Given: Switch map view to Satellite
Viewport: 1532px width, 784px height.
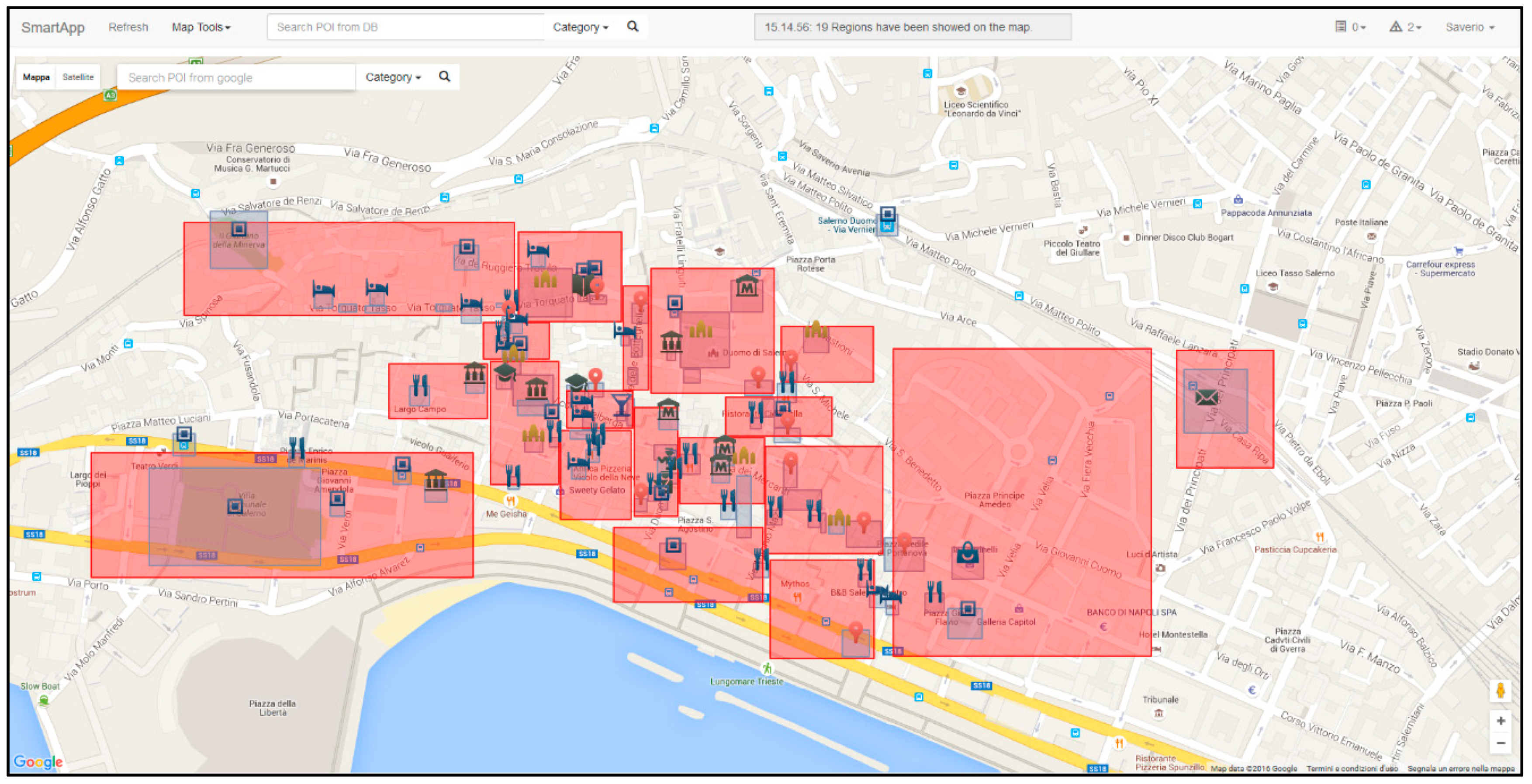Looking at the screenshot, I should [78, 77].
